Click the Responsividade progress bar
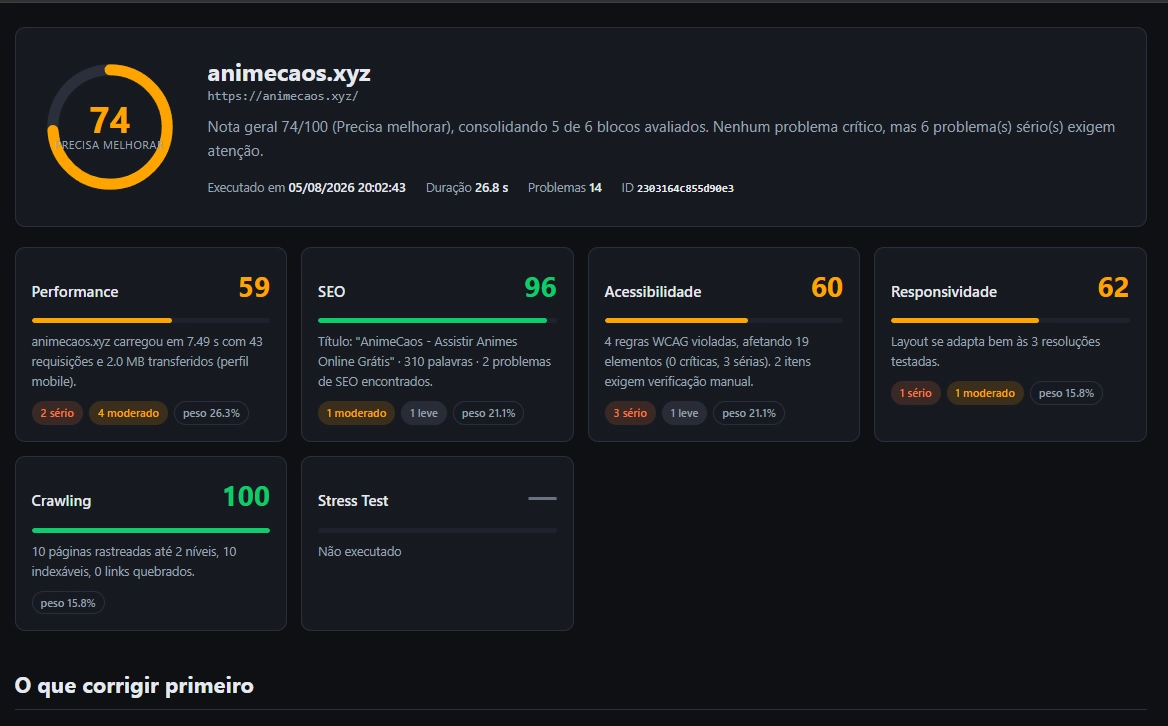The image size is (1168, 726). tap(1010, 320)
